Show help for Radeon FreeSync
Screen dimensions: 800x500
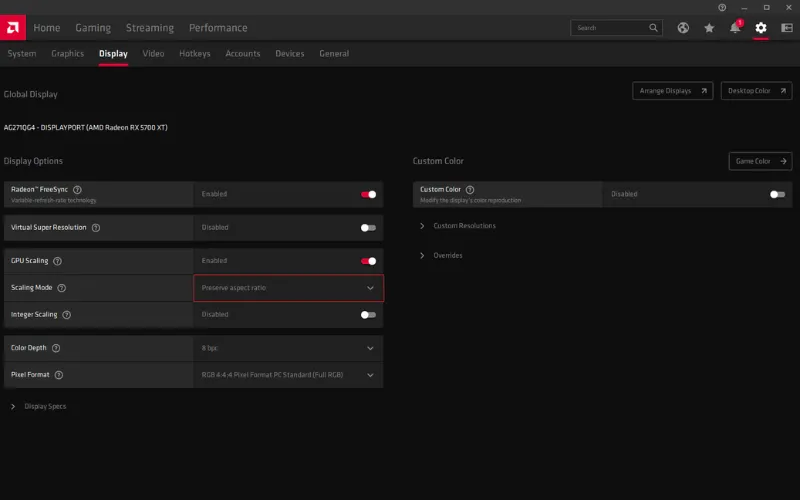pos(77,189)
